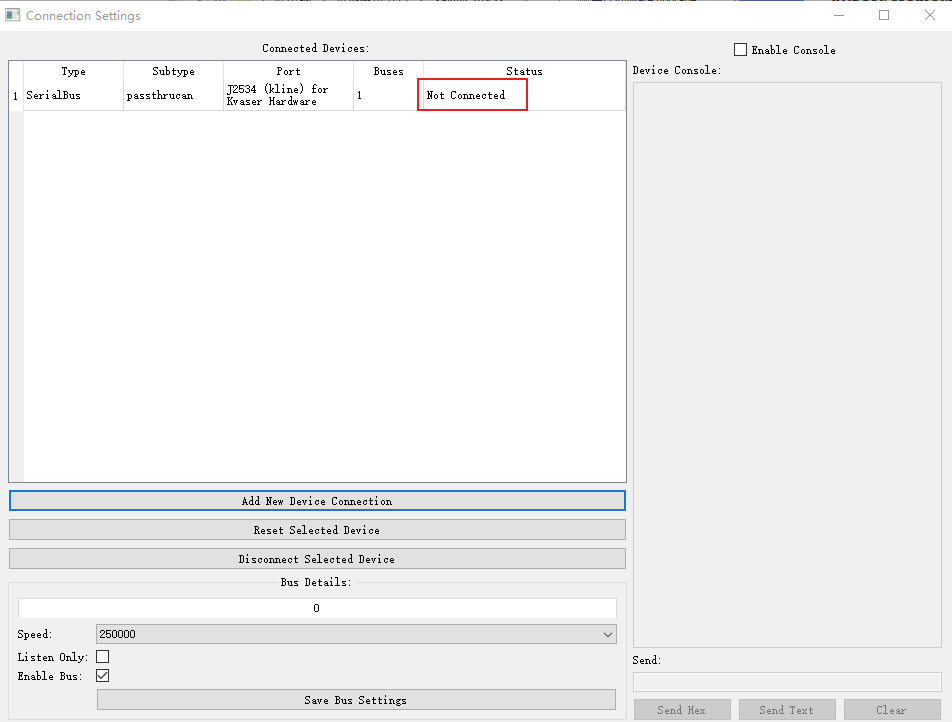The height and width of the screenshot is (722, 952).
Task: Click the bus number field showing 0
Action: (317, 608)
